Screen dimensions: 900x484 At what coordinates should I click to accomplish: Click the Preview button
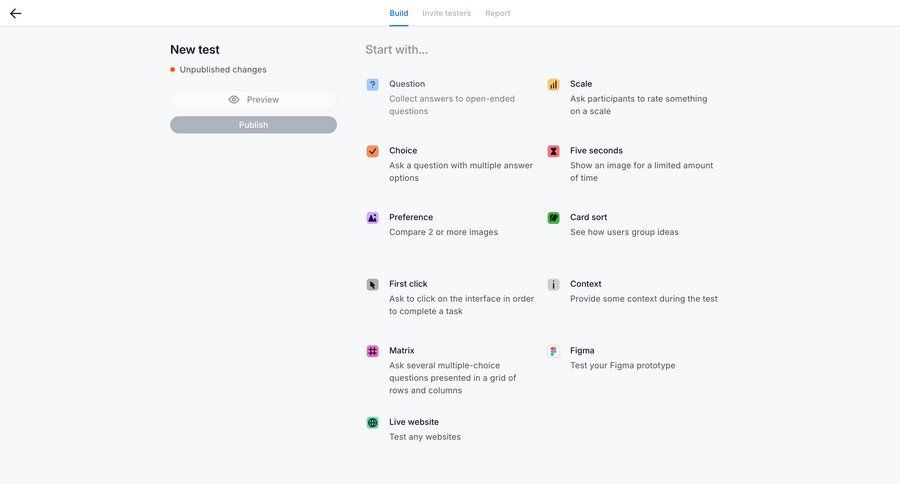coord(253,100)
